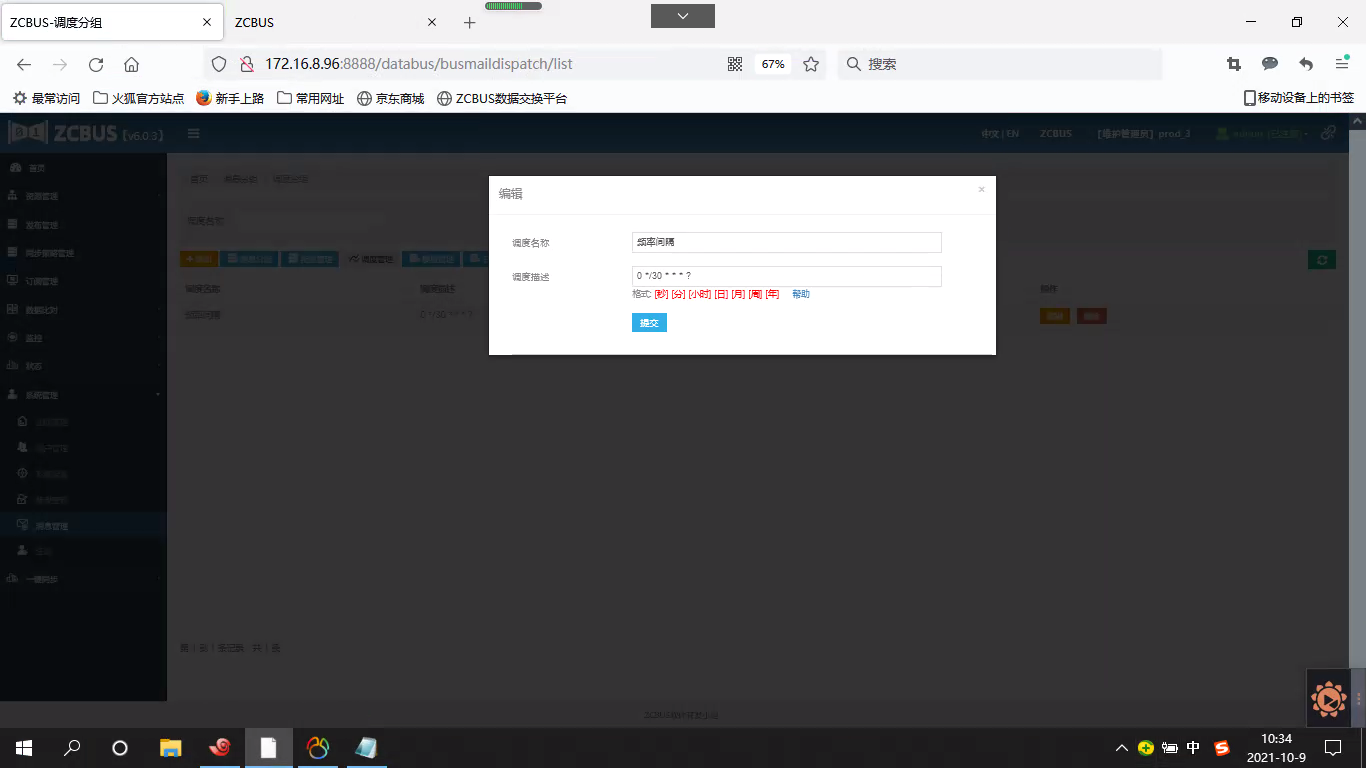This screenshot has width=1366, height=768.
Task: Open the 帮助 help link
Action: (x=800, y=294)
